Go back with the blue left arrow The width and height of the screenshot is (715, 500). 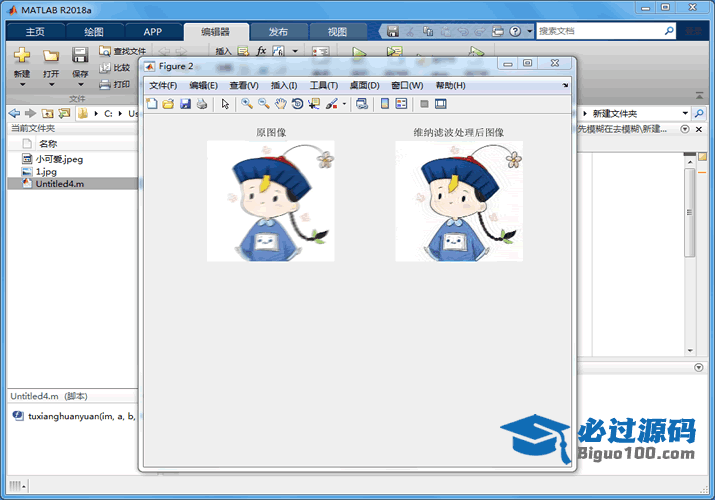click(x=14, y=113)
